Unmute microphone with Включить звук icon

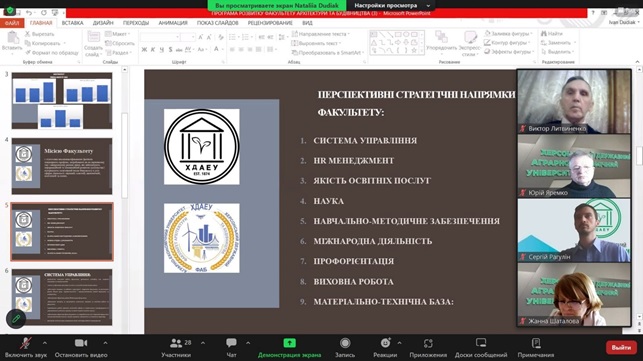tap(25, 343)
